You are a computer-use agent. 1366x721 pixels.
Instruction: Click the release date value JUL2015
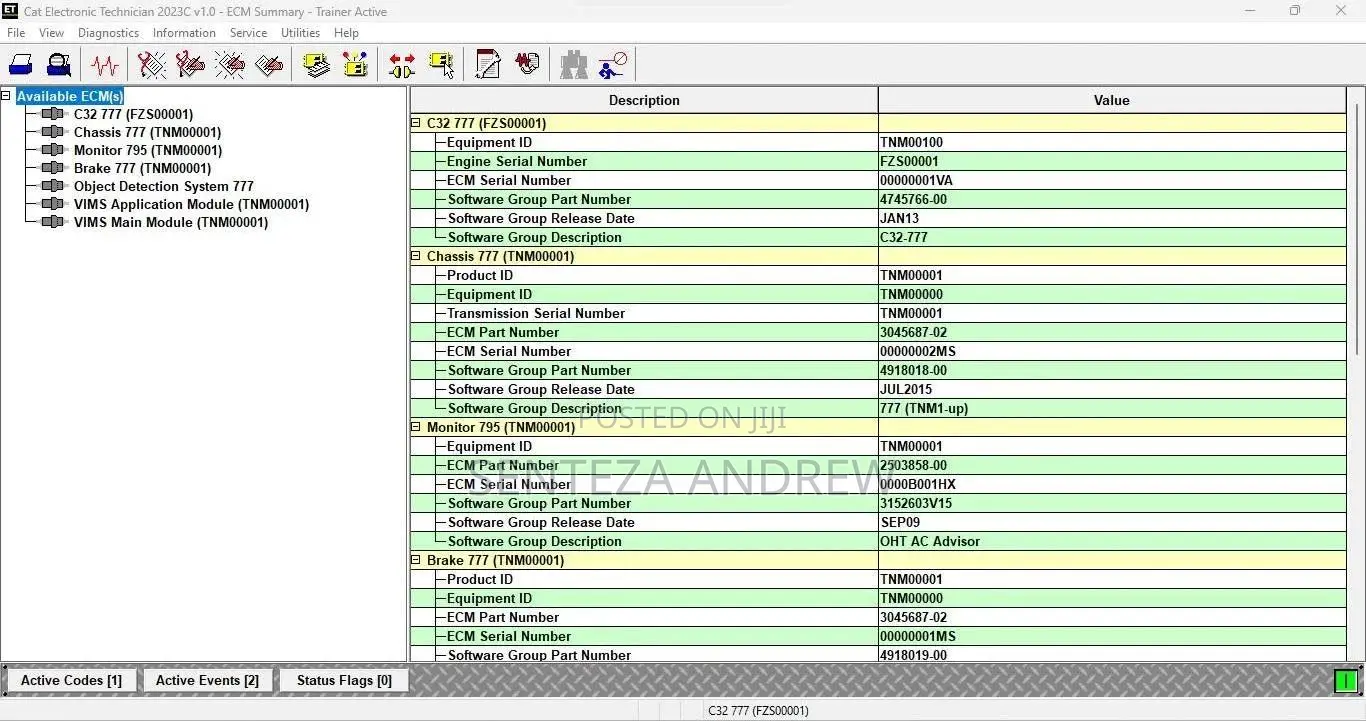pyautogui.click(x=907, y=389)
